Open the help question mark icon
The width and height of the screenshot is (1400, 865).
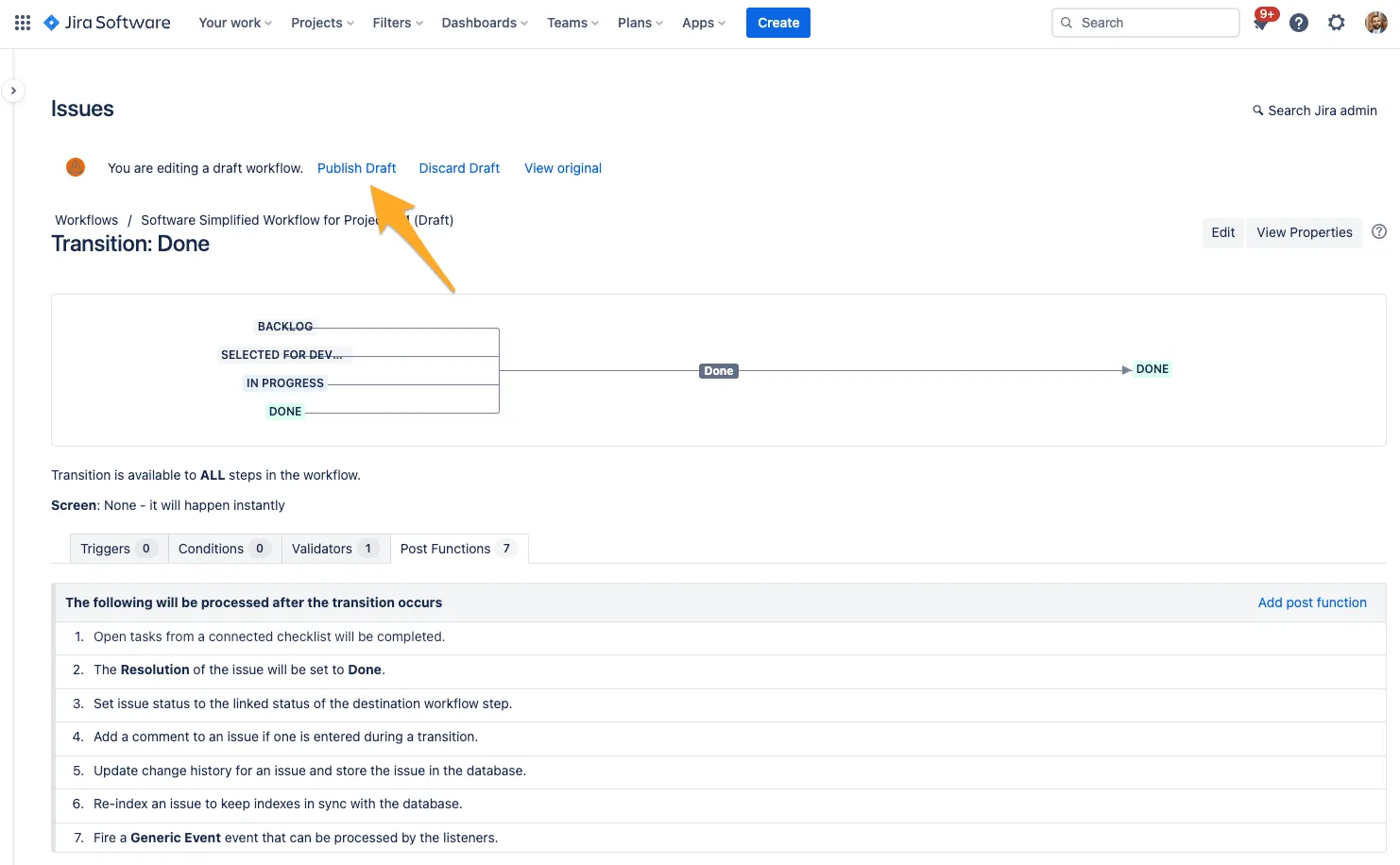click(1299, 23)
